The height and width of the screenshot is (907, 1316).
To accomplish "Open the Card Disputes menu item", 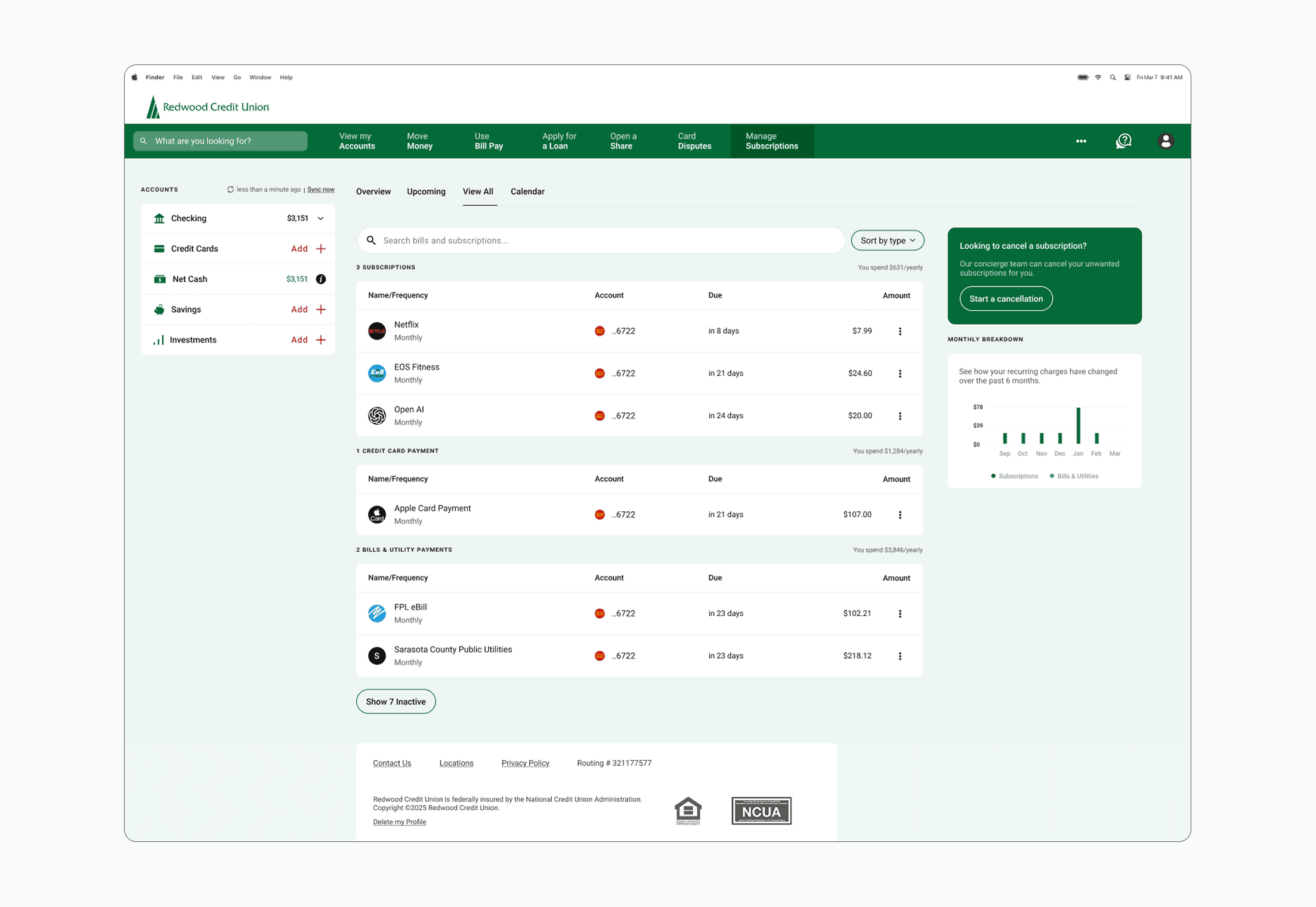I will pos(694,141).
